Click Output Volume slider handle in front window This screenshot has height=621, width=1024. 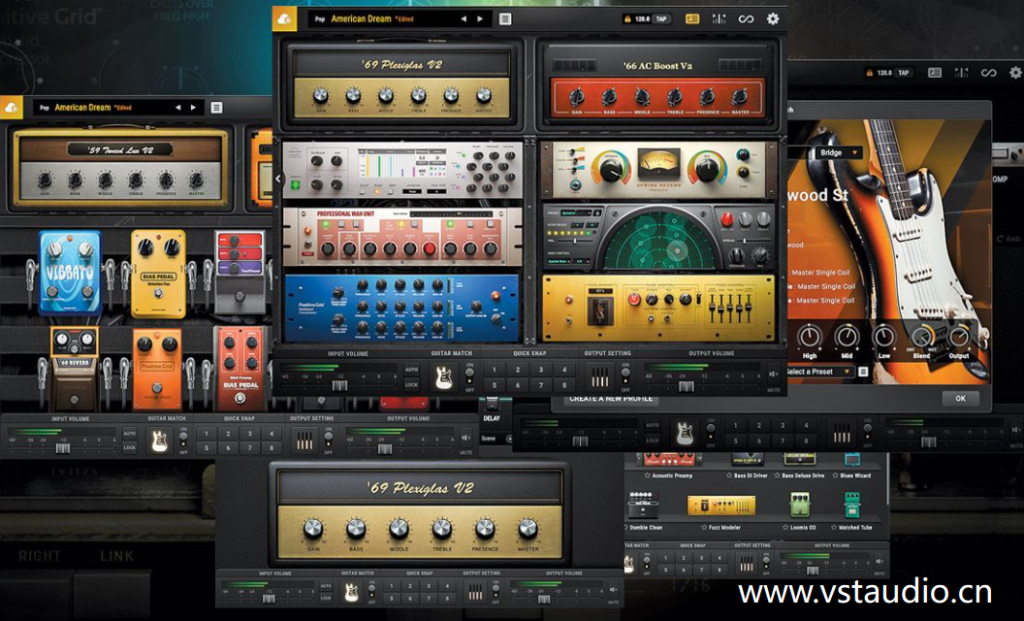[x=686, y=385]
